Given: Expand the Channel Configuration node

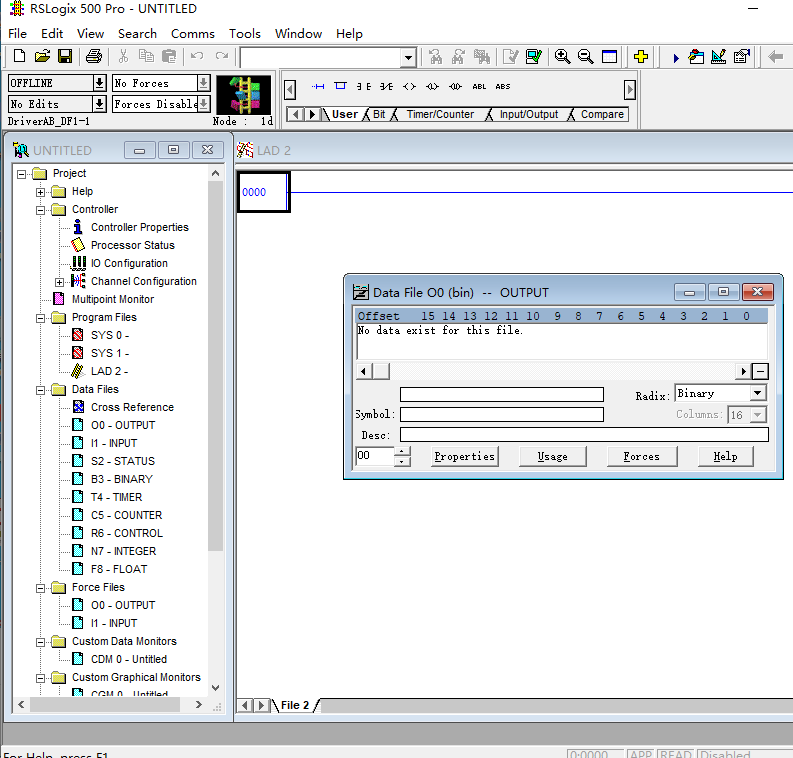Looking at the screenshot, I should point(60,281).
